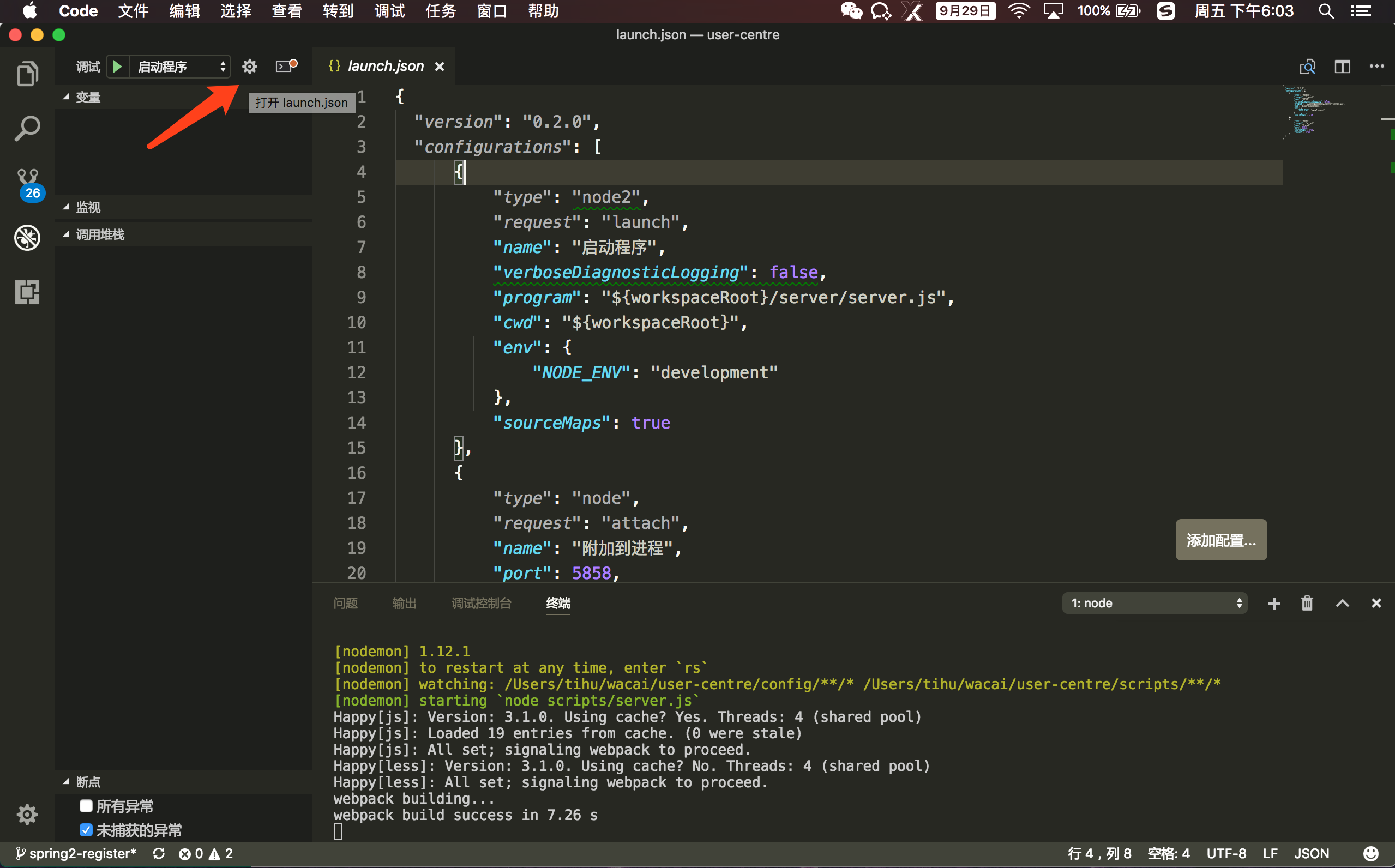Click the show preview/search file icon in editor

(x=1307, y=67)
